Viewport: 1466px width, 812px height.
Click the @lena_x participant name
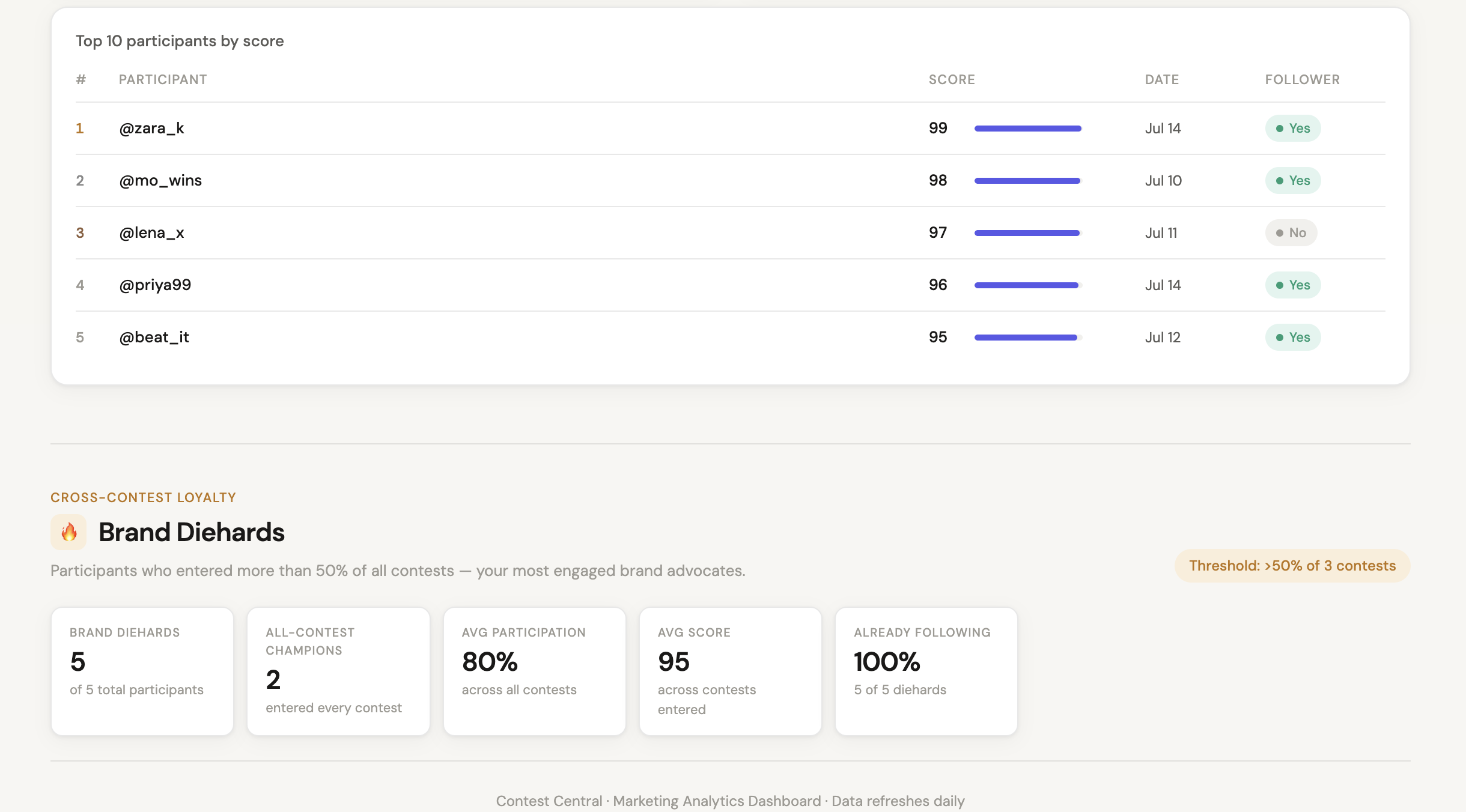click(151, 232)
